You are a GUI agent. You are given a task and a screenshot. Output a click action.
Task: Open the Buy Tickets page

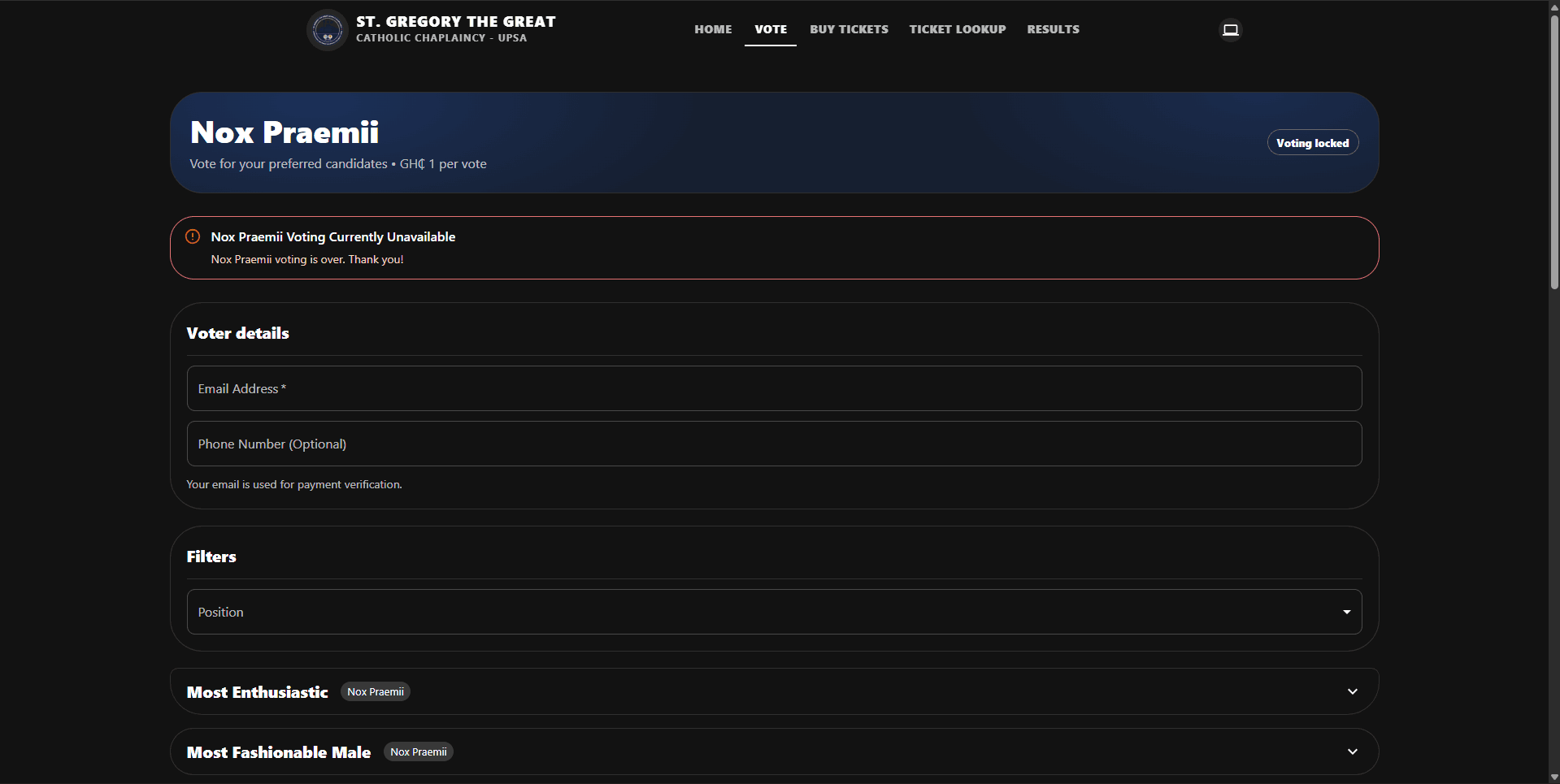pyautogui.click(x=849, y=29)
